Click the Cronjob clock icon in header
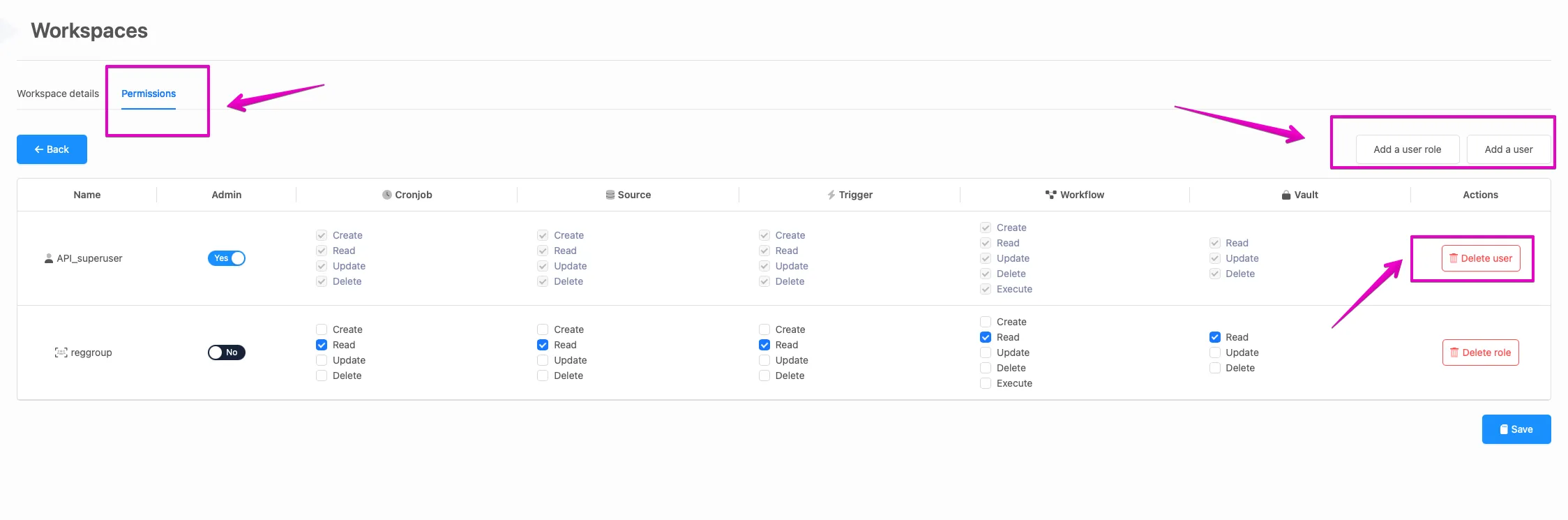This screenshot has height=520, width=1568. pos(387,195)
